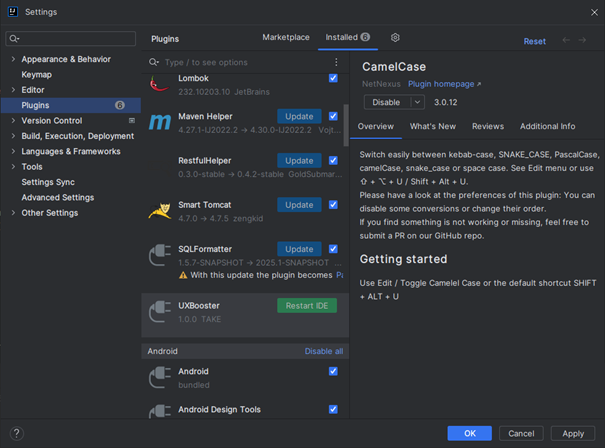
Task: Open the What's New tab
Action: point(433,127)
